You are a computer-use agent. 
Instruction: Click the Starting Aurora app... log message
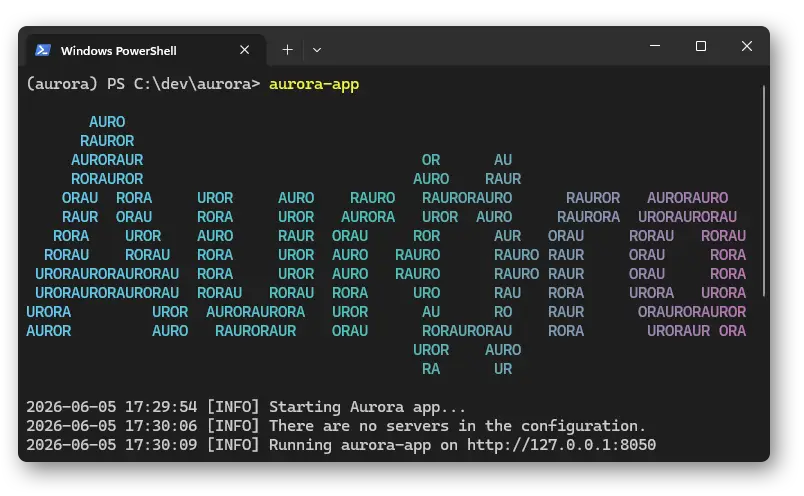point(367,407)
